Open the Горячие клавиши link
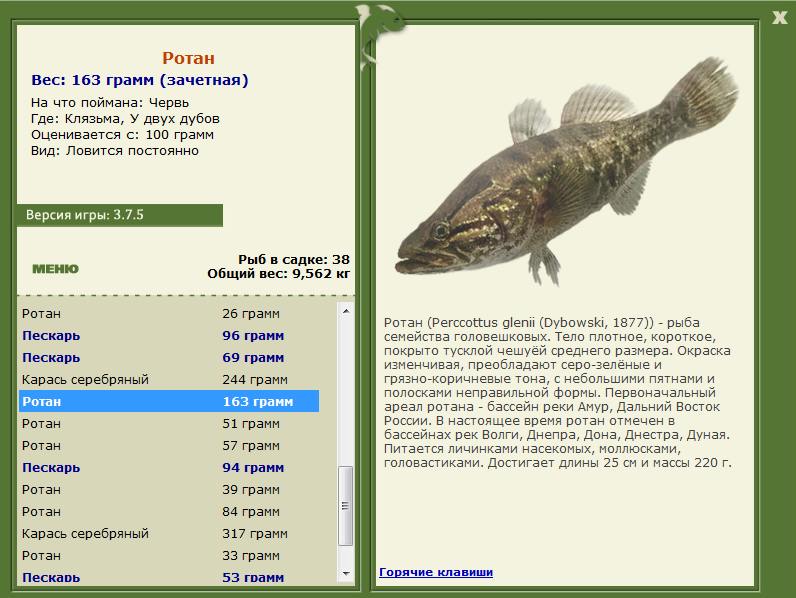This screenshot has width=796, height=598. click(435, 572)
